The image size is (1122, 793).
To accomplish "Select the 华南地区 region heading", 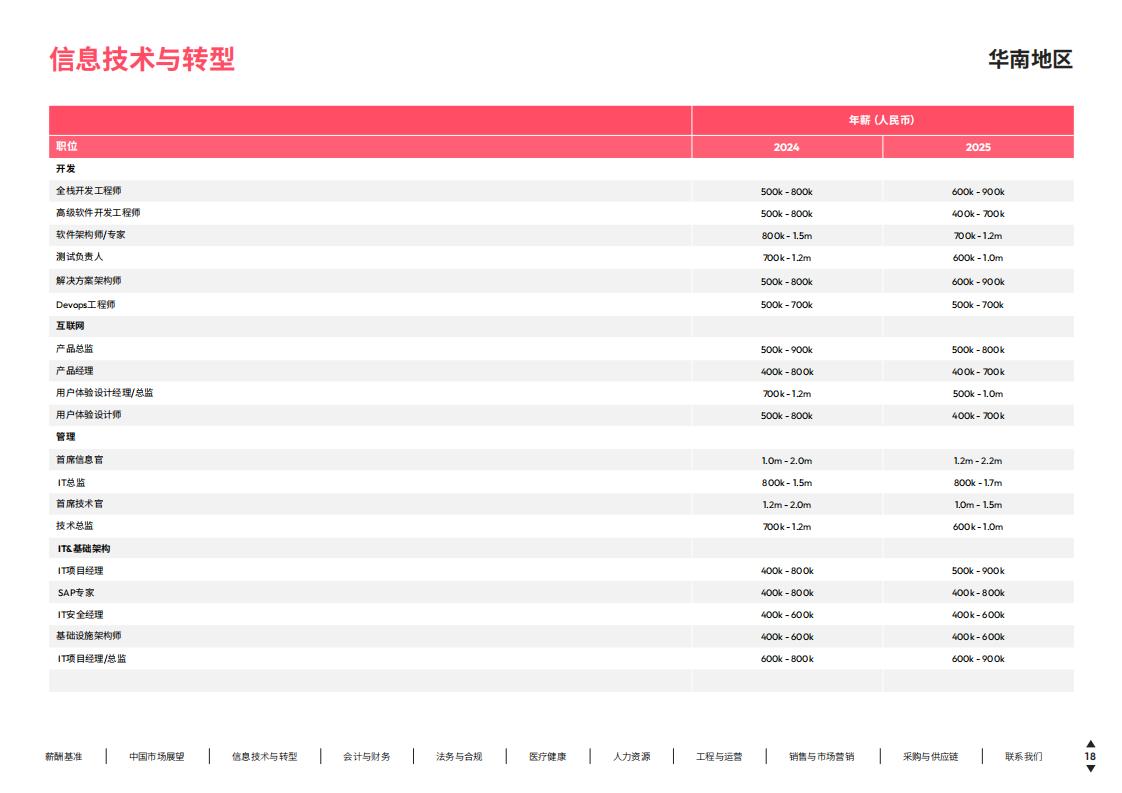I will (1030, 59).
